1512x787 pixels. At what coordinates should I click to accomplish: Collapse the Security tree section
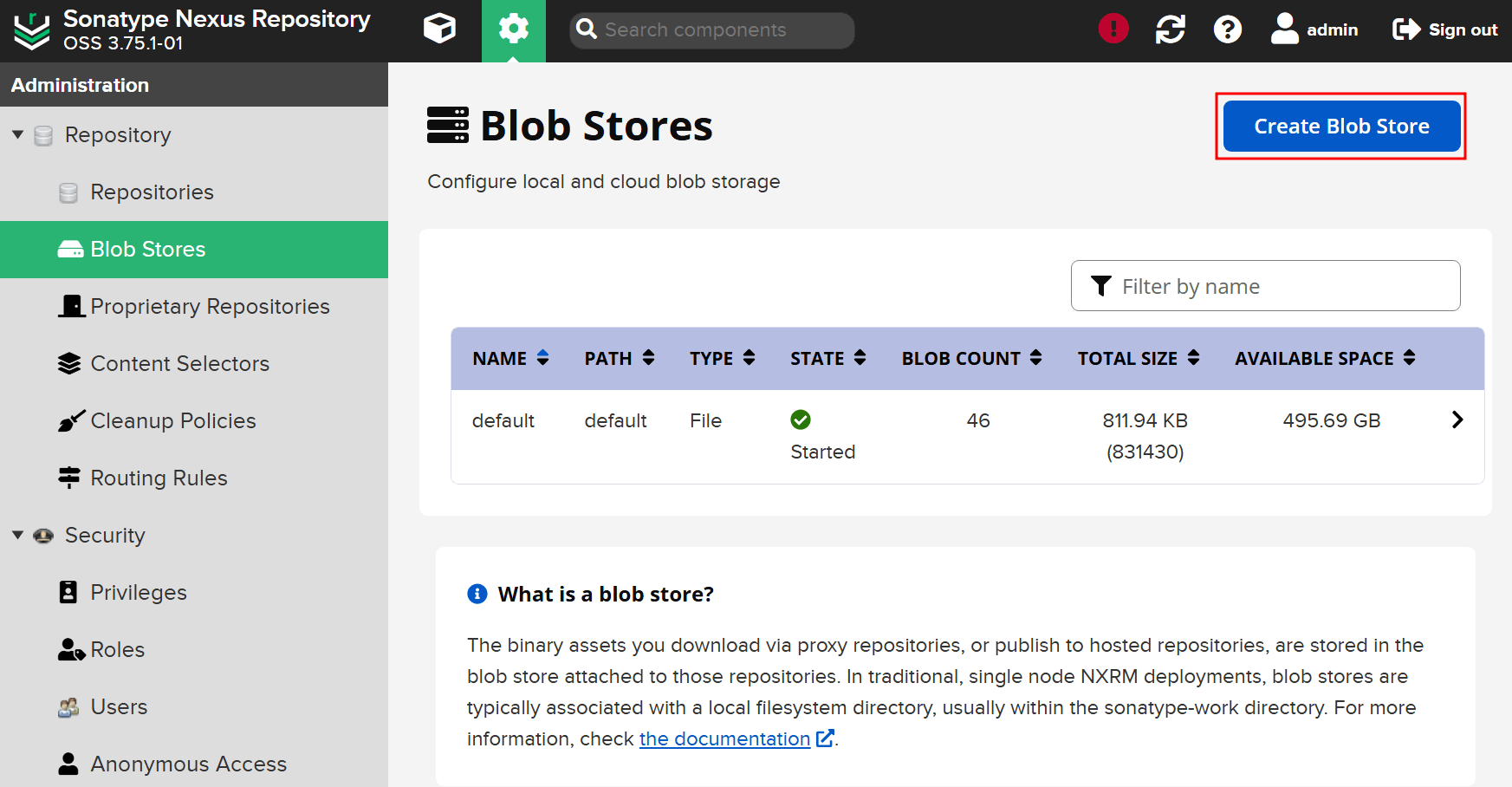(x=18, y=536)
